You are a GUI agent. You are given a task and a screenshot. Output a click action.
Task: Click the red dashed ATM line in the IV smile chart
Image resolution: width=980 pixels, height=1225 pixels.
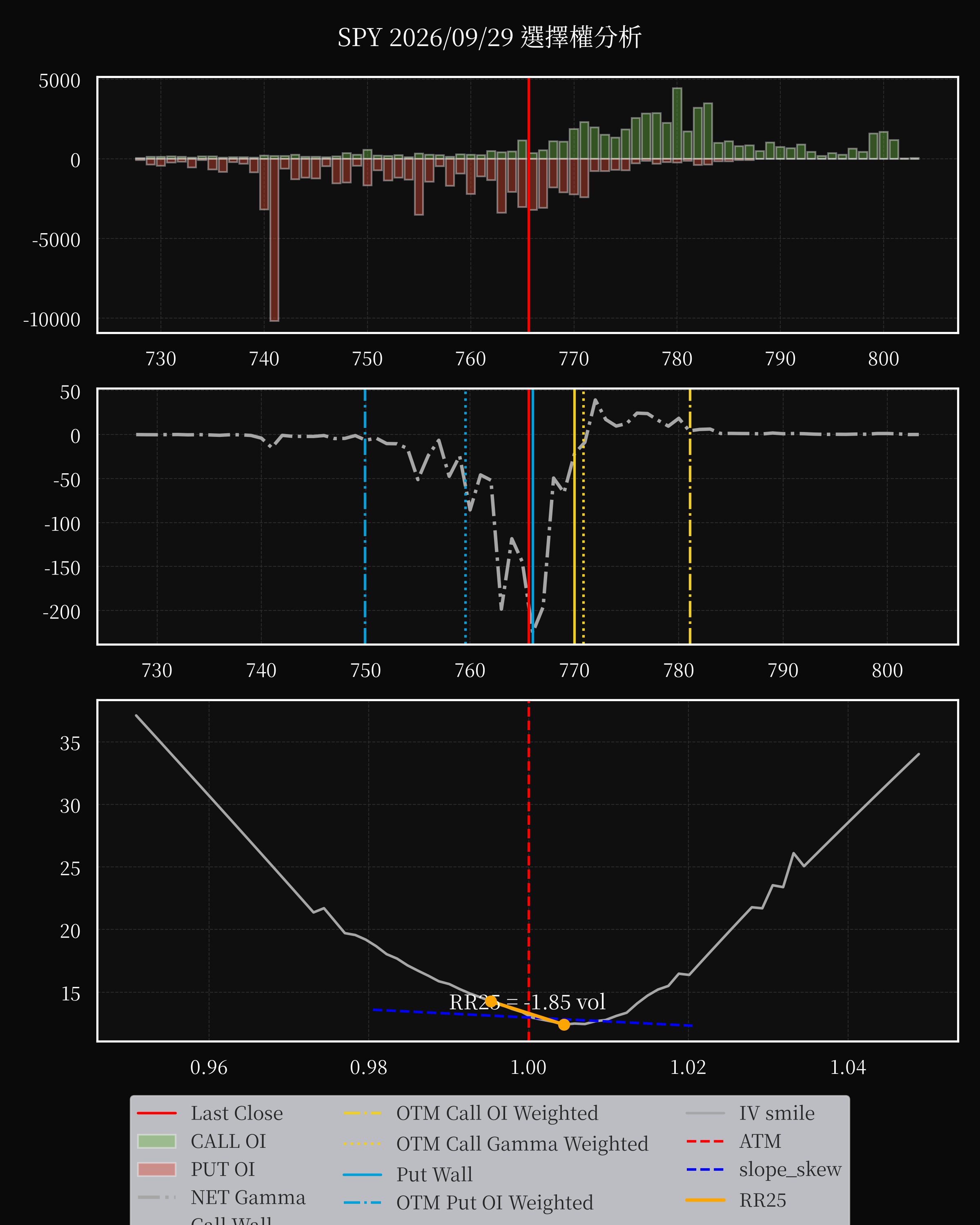click(x=529, y=871)
